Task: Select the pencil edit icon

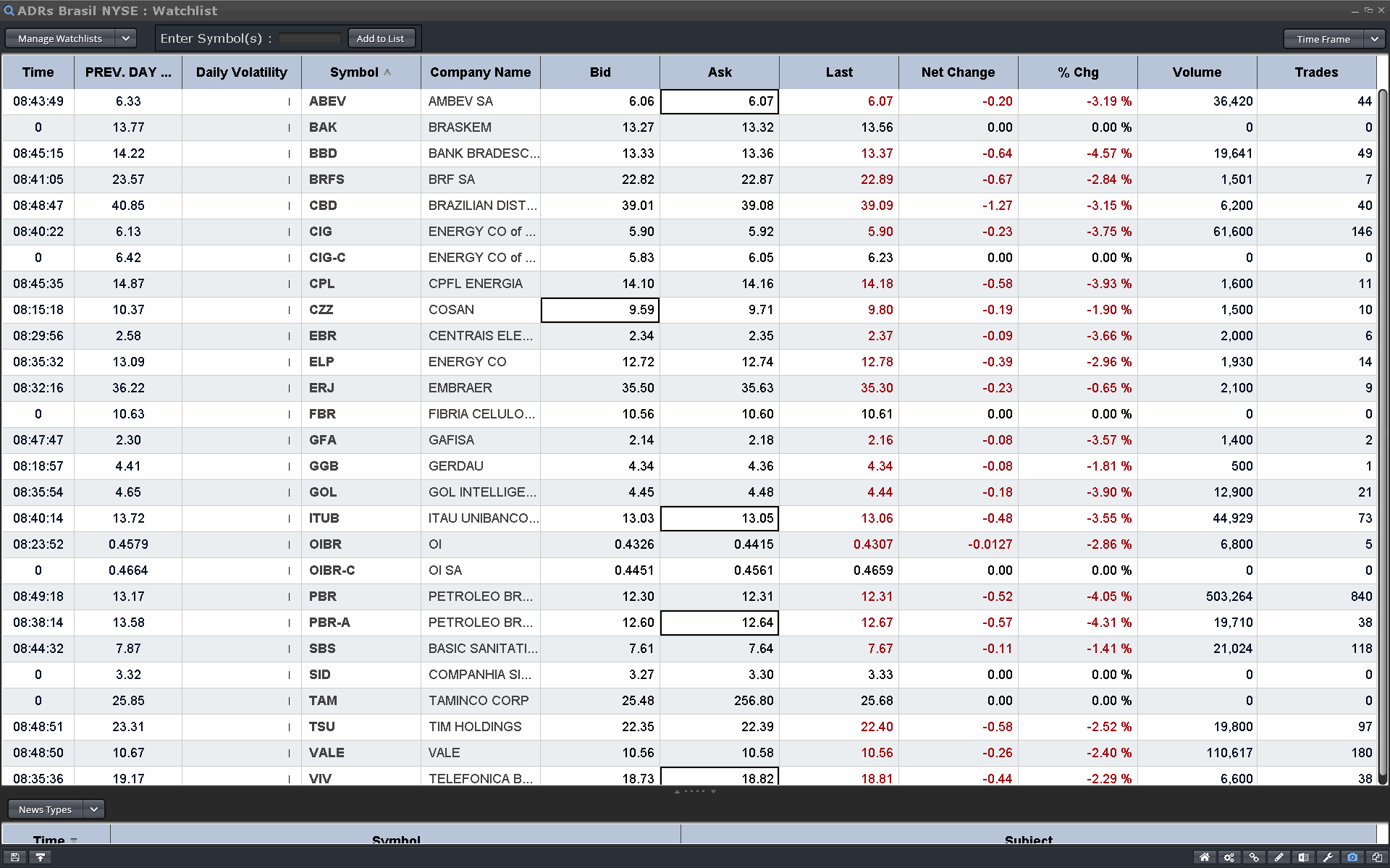Action: click(x=1279, y=857)
